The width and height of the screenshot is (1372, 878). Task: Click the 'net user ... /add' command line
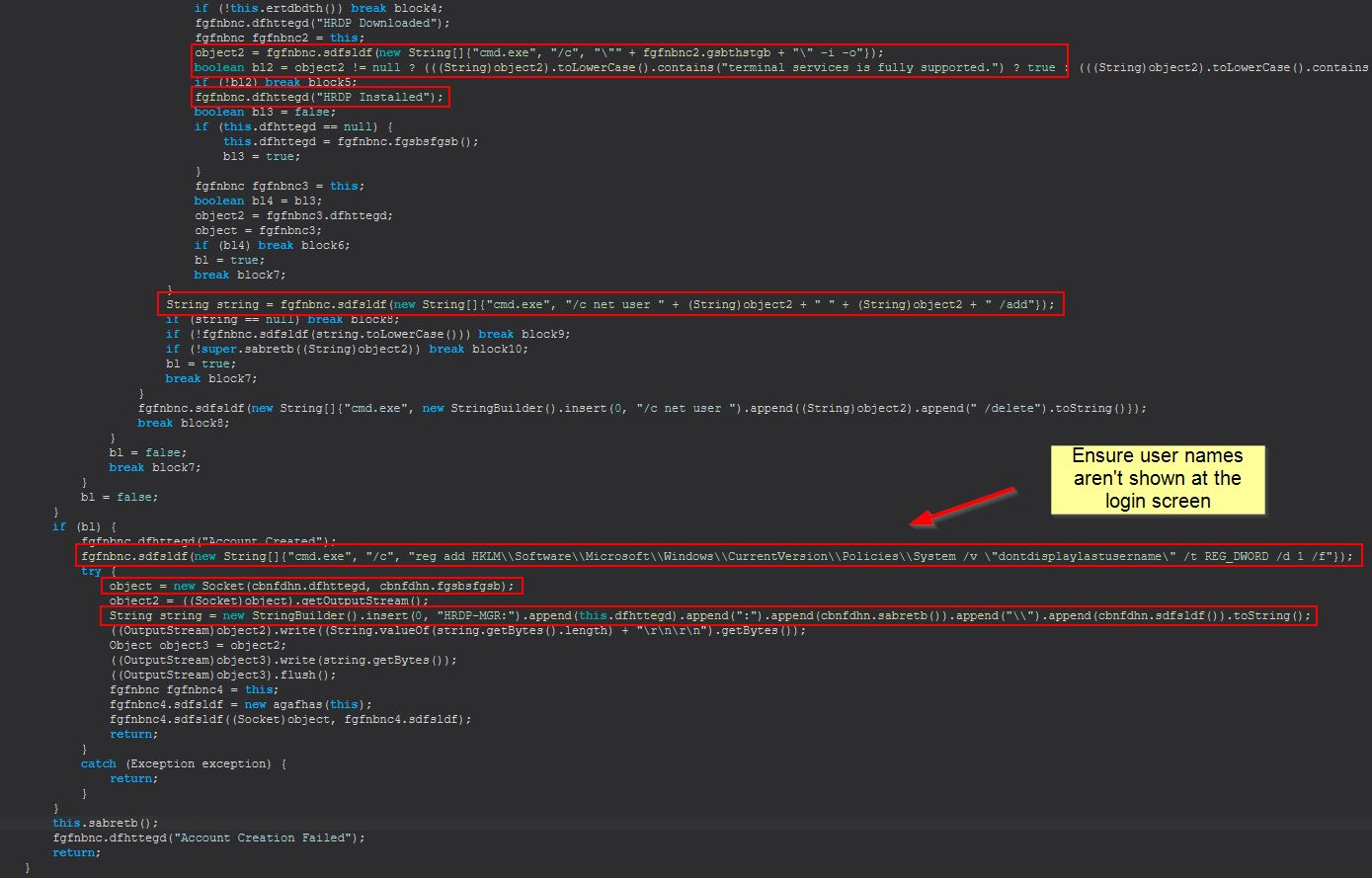click(610, 304)
